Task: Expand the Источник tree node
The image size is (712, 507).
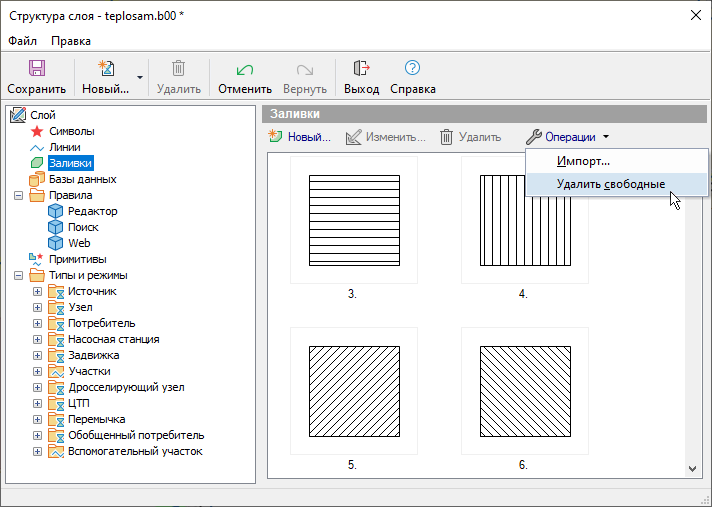Action: [38, 291]
